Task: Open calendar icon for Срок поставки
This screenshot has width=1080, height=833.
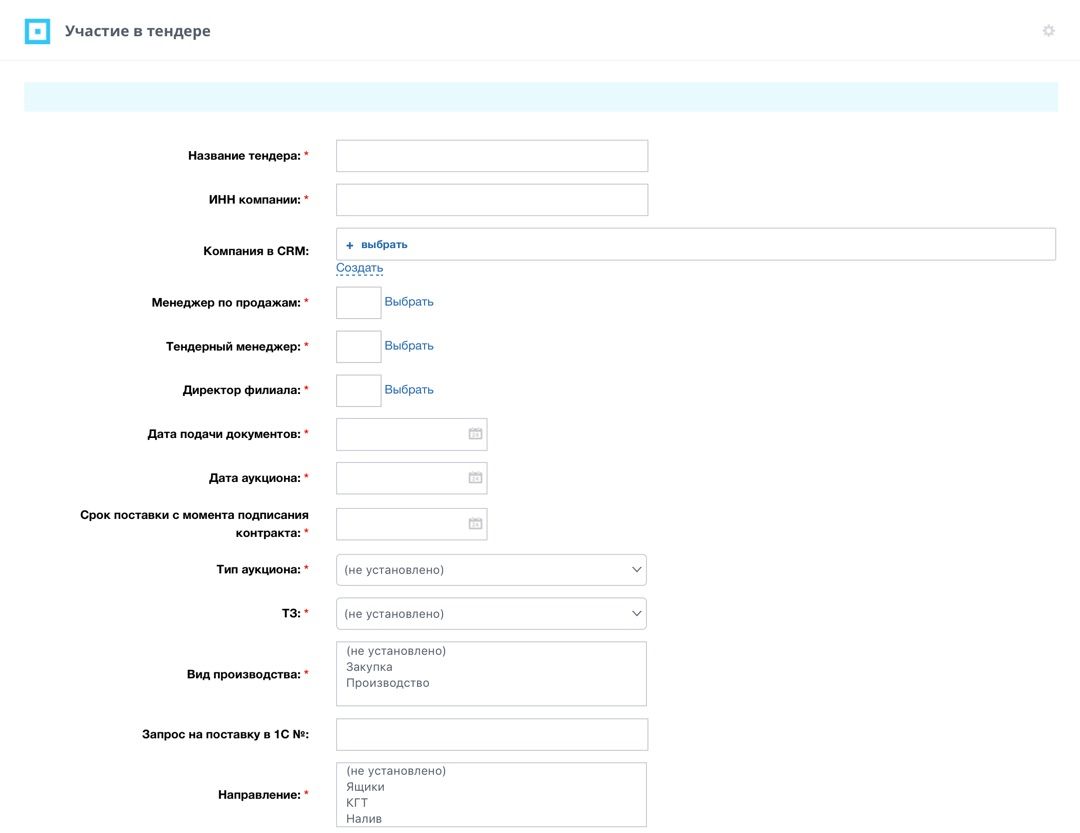Action: (x=475, y=524)
